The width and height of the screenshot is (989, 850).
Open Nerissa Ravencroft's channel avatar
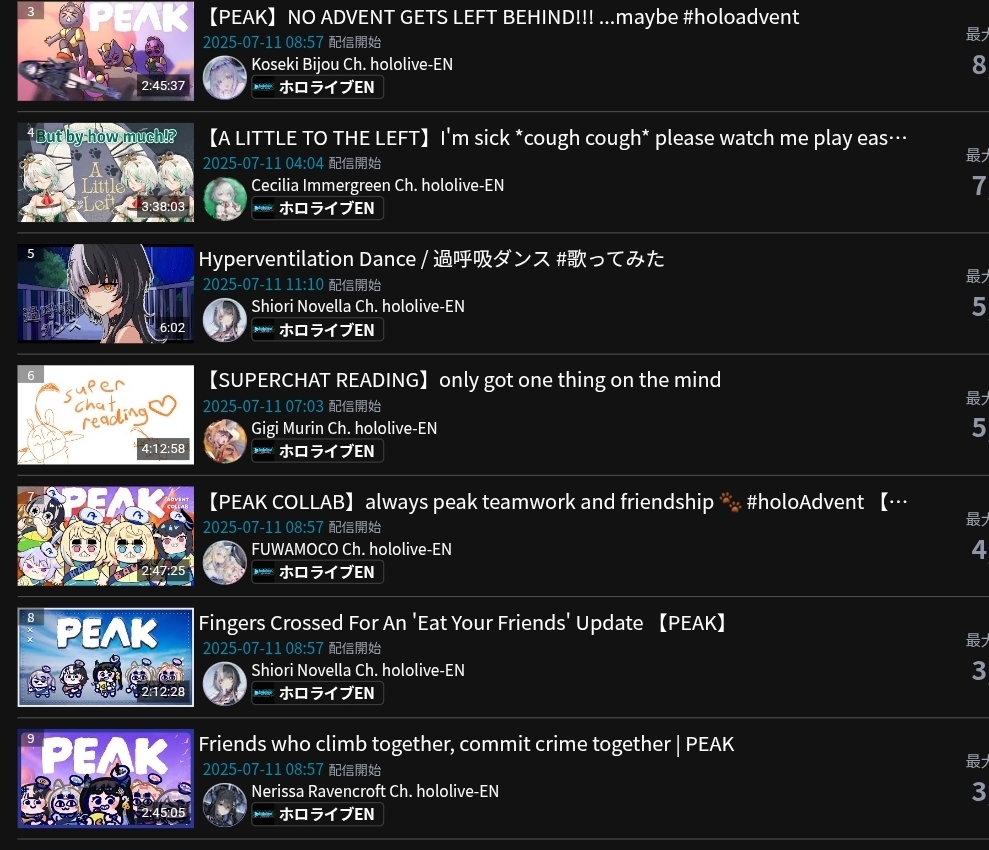point(225,805)
